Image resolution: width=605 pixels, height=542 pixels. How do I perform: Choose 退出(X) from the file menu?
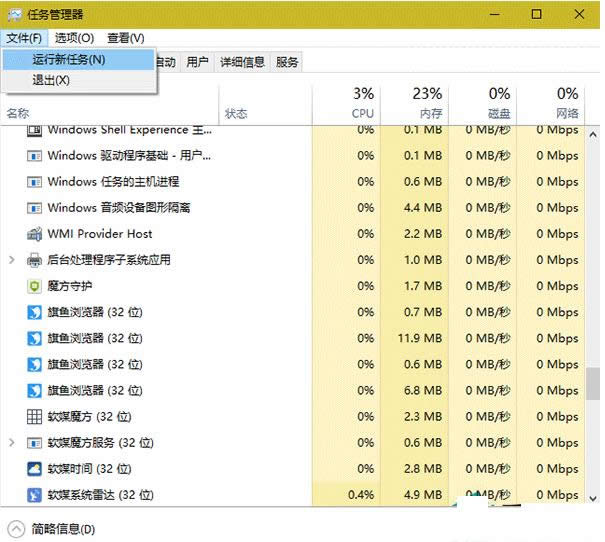pyautogui.click(x=79, y=80)
